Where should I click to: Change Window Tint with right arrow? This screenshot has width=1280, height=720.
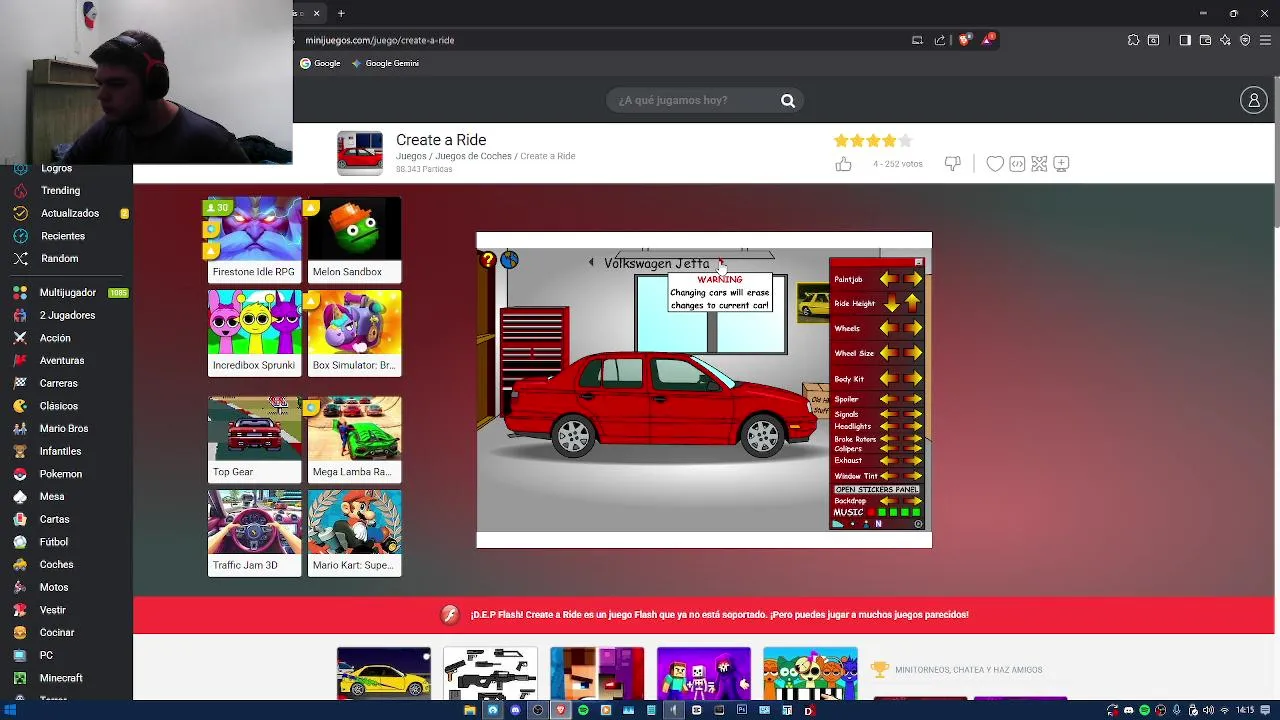913,476
